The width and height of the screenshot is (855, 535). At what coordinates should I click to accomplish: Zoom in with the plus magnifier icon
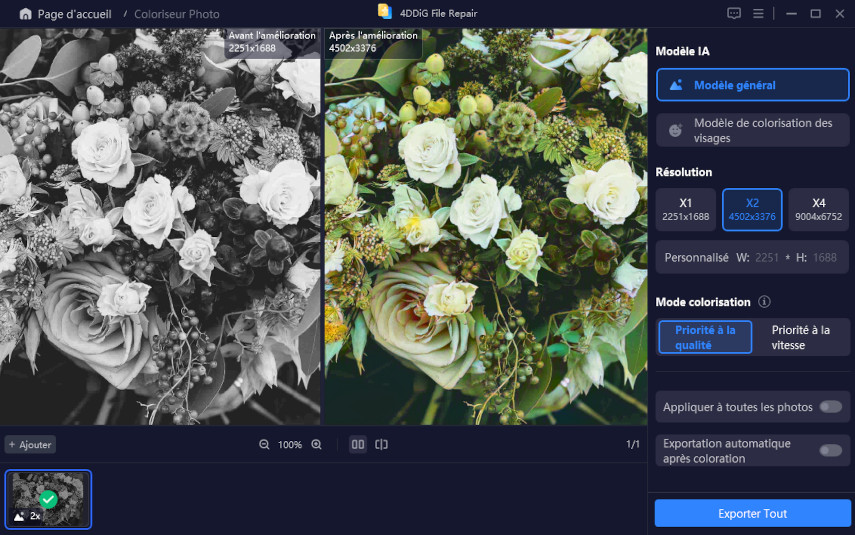[317, 444]
